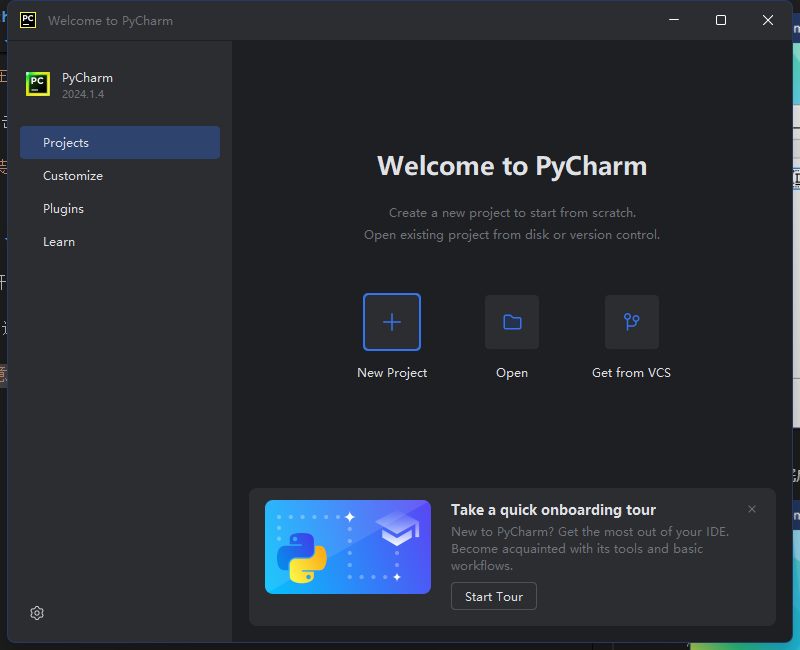Click the Get from VCS branch icon
The image size is (800, 650).
[x=631, y=322]
